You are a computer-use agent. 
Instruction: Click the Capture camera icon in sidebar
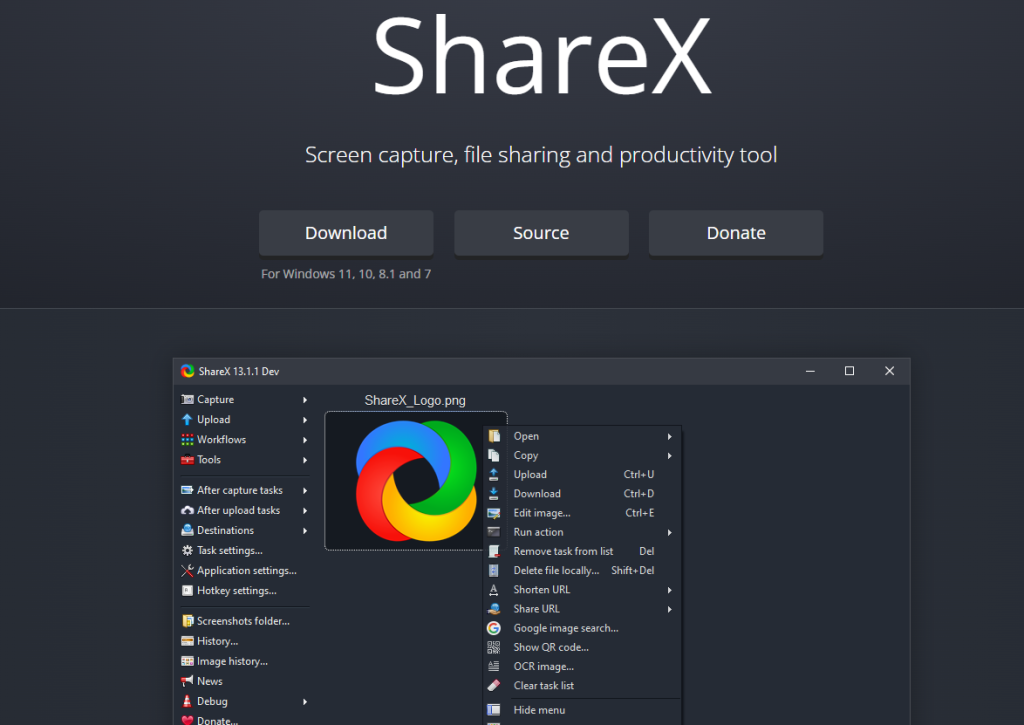(x=187, y=399)
